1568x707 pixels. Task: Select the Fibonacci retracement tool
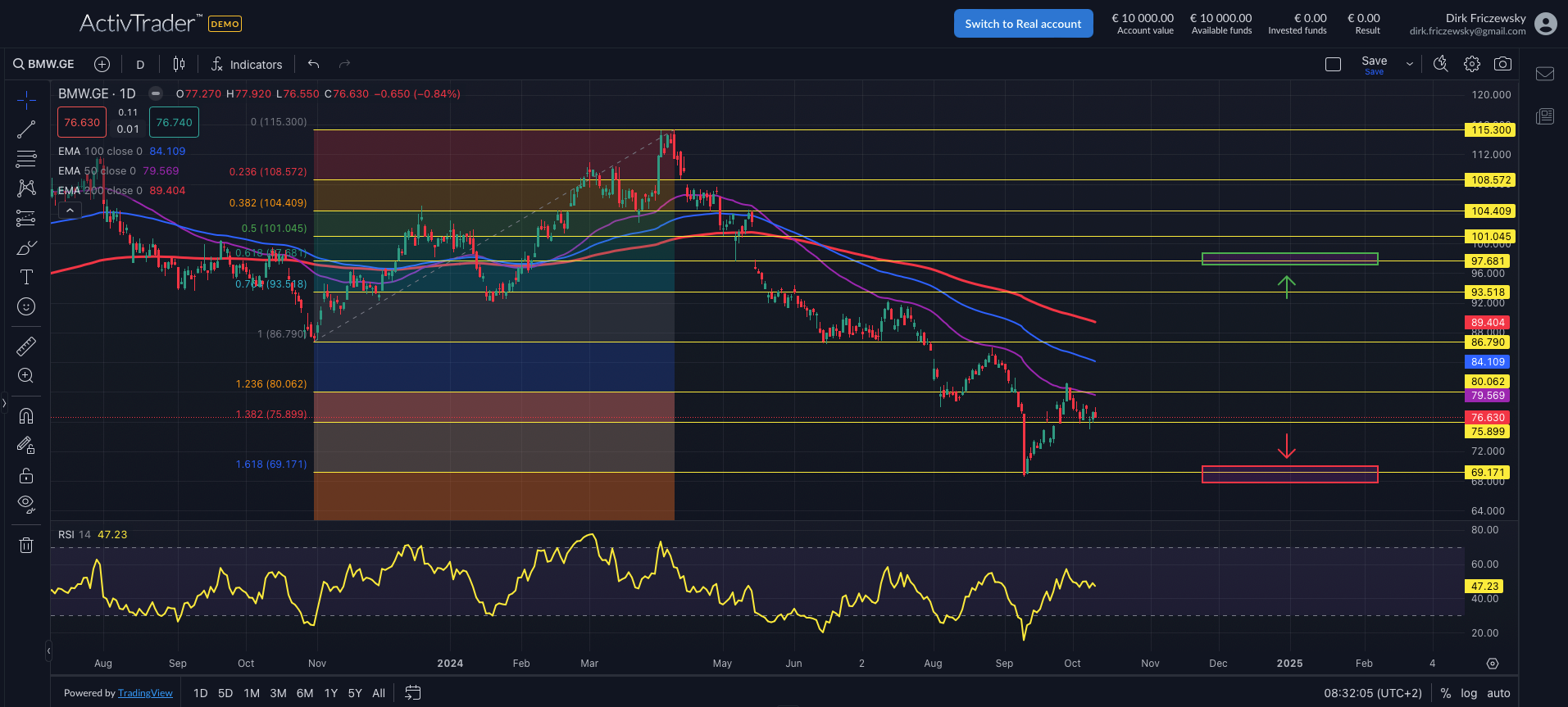26,159
